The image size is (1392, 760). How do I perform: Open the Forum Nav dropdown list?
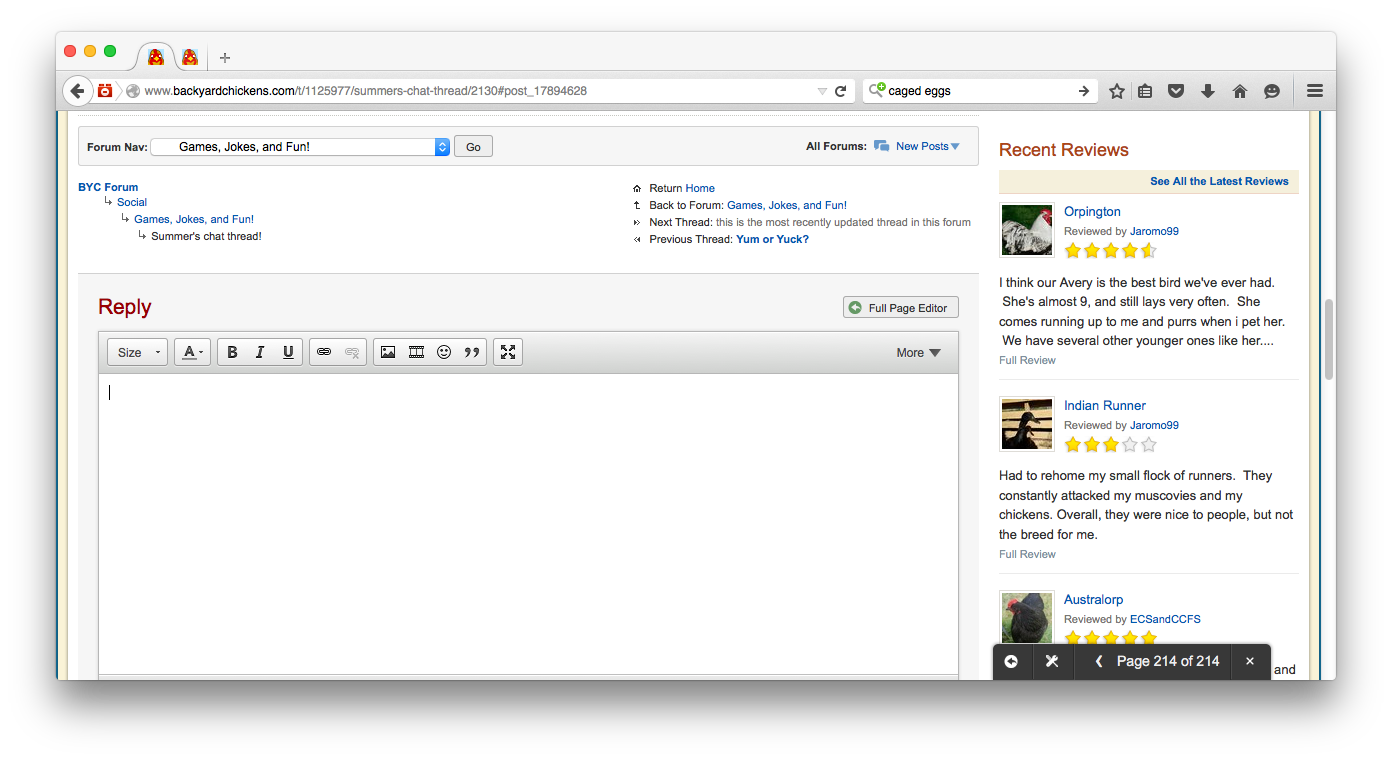pyautogui.click(x=300, y=147)
